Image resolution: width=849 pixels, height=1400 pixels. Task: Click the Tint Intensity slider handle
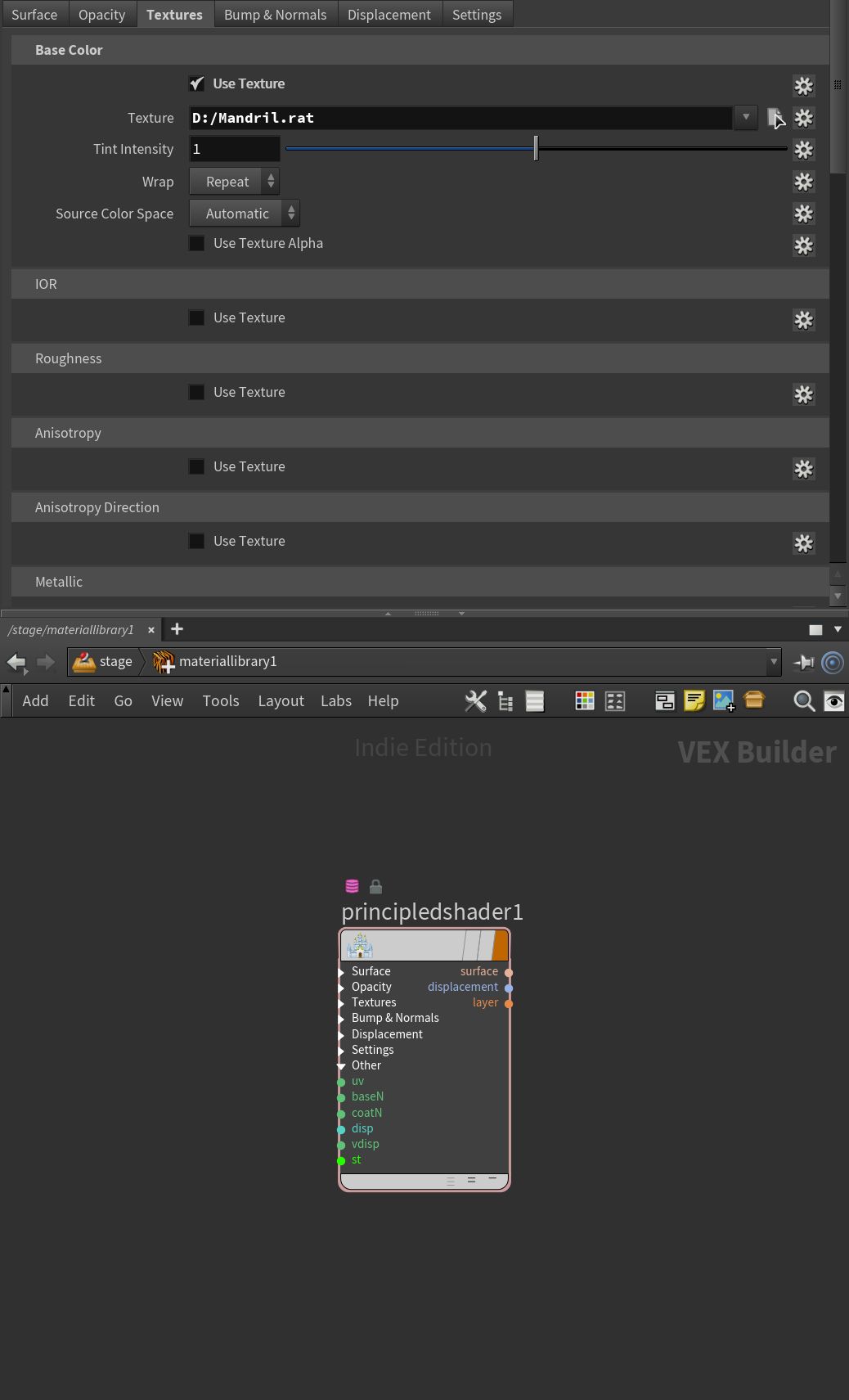536,149
